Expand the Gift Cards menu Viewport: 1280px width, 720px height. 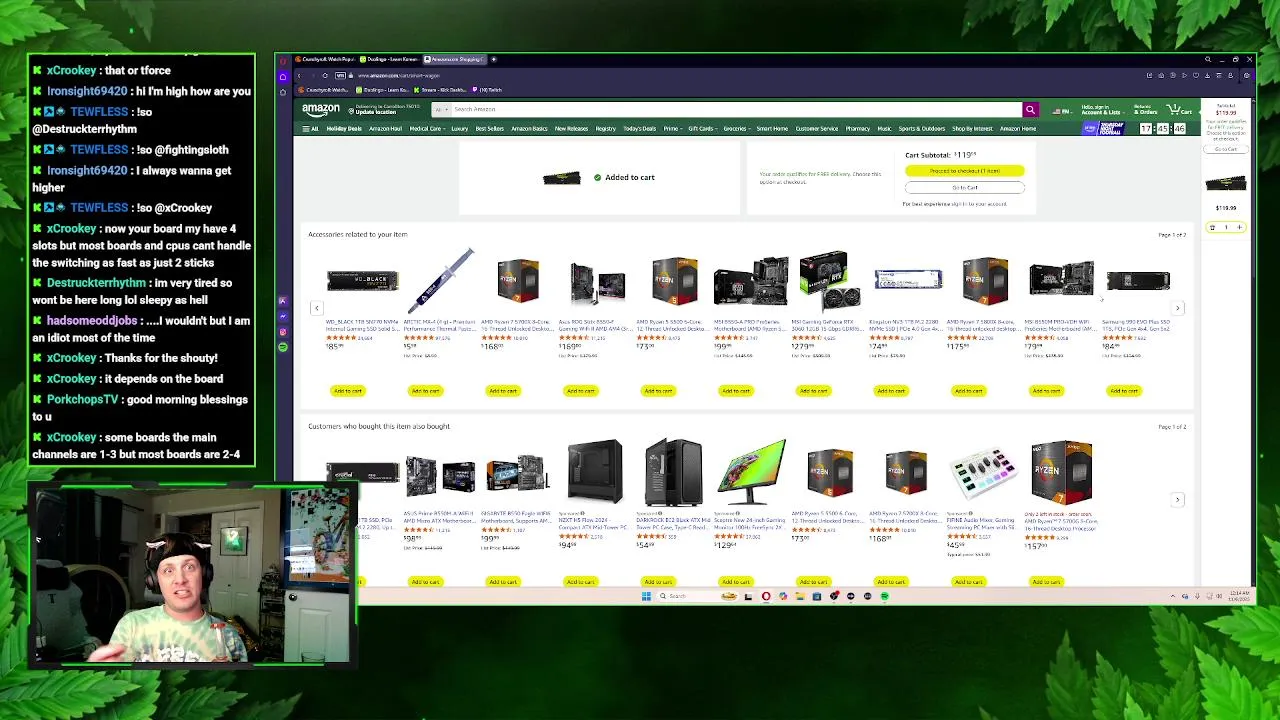pyautogui.click(x=701, y=129)
